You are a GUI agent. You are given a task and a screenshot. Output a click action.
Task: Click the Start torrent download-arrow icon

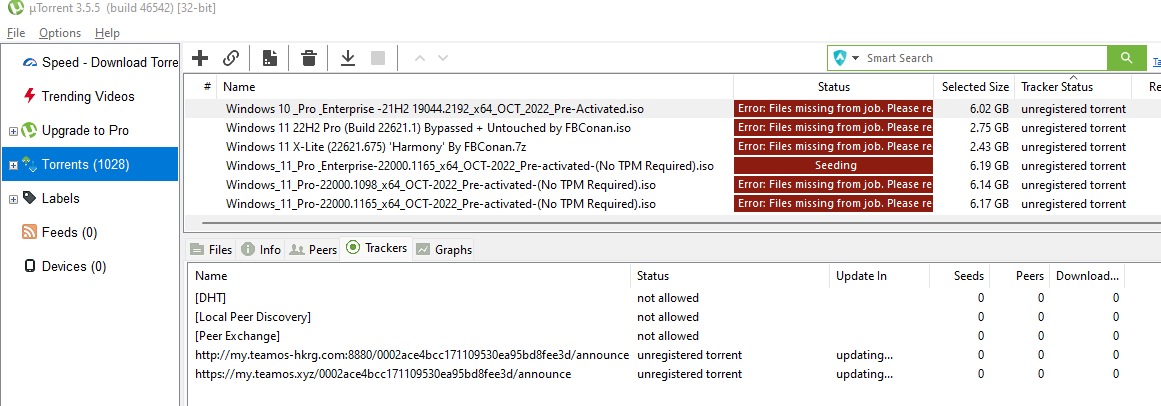pyautogui.click(x=348, y=58)
